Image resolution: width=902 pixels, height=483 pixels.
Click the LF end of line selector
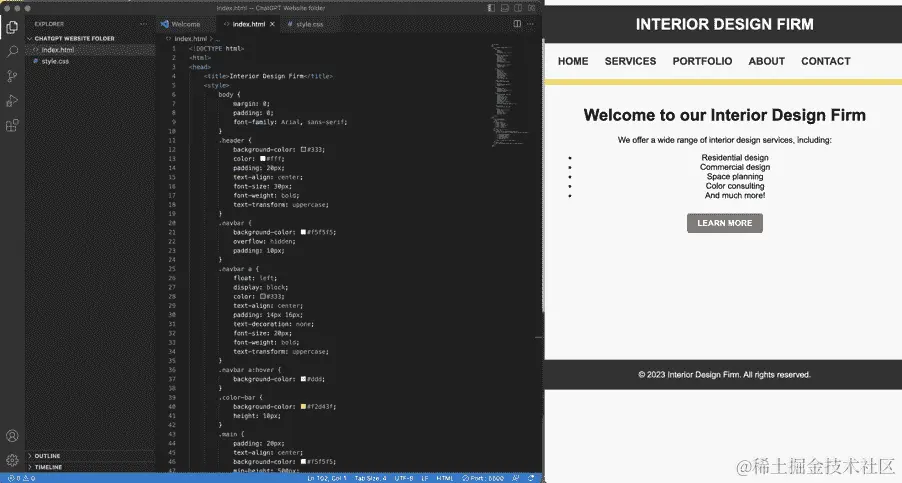pos(425,478)
